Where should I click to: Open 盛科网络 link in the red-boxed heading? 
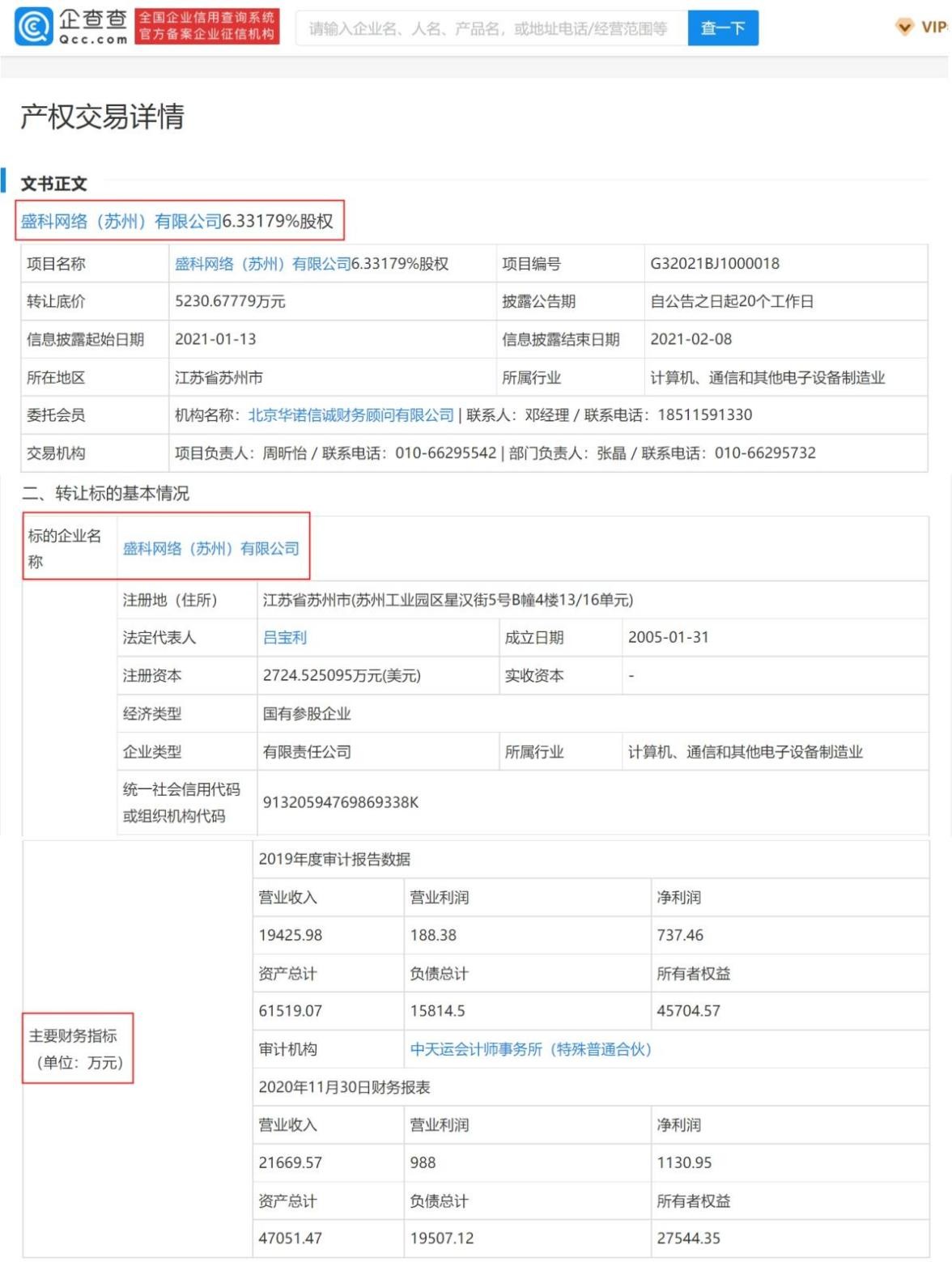coord(121,221)
